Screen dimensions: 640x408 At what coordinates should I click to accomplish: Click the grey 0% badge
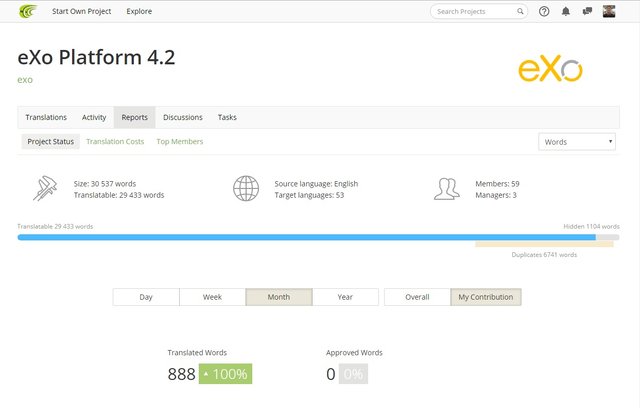coord(353,374)
